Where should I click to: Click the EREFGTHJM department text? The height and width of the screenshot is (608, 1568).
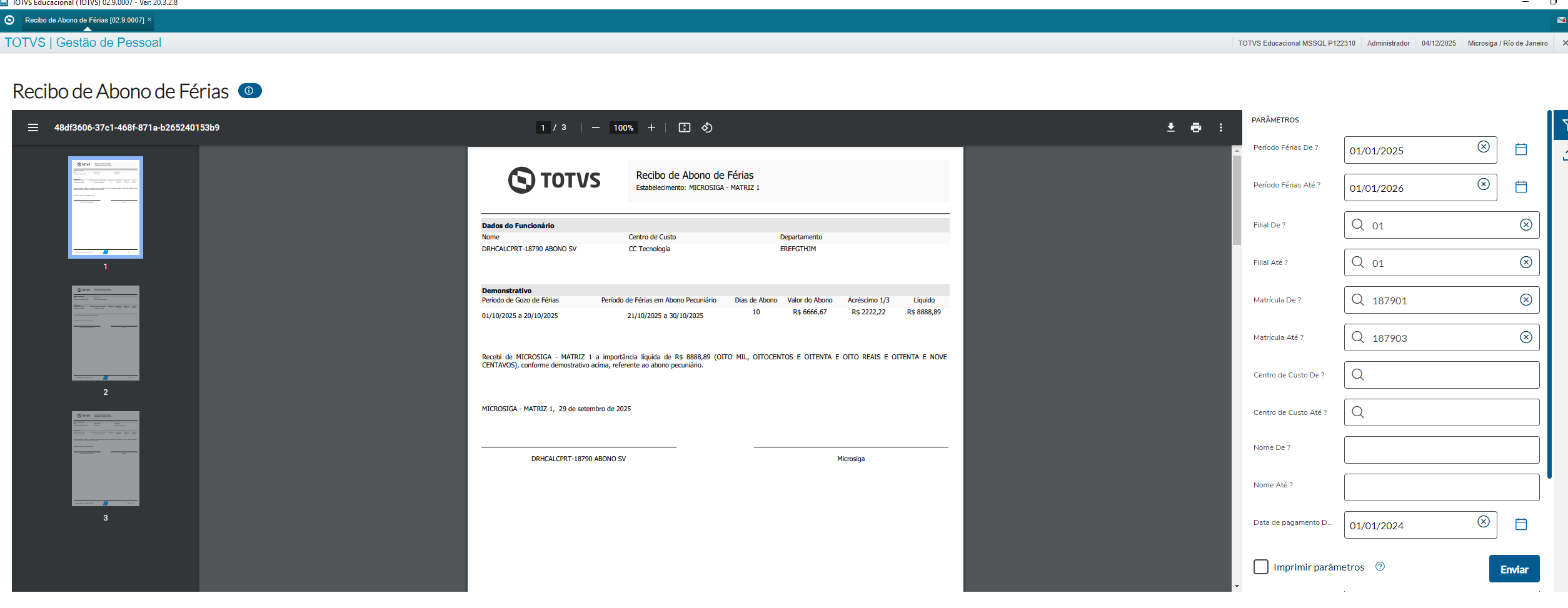tap(798, 249)
